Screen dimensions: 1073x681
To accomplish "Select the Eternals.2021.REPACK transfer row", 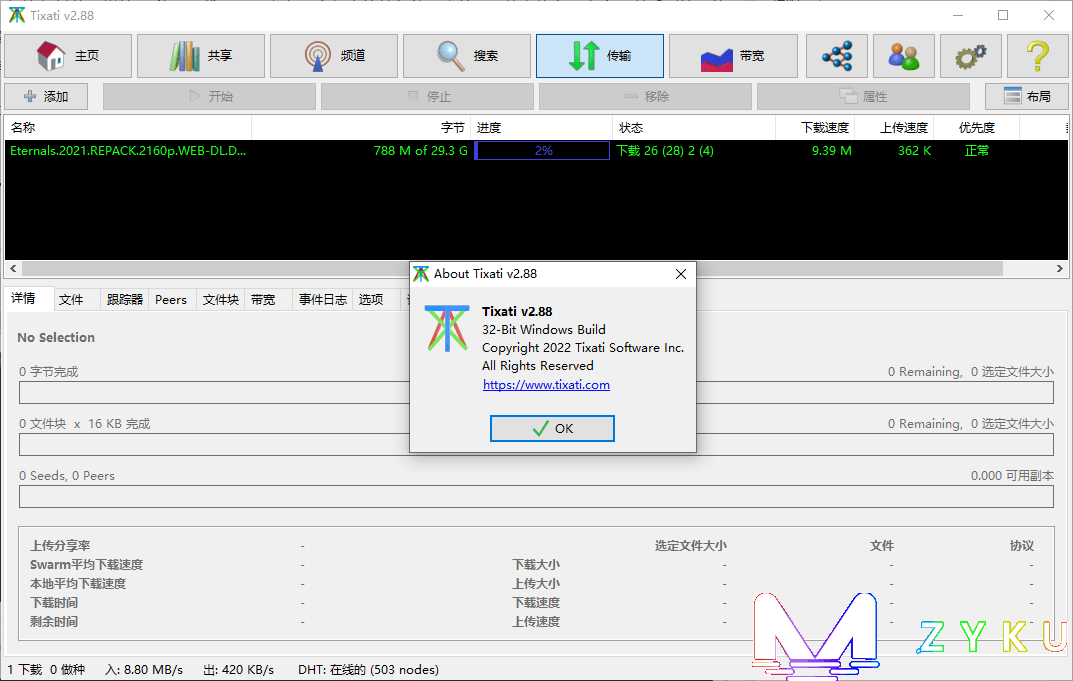I will [536, 151].
